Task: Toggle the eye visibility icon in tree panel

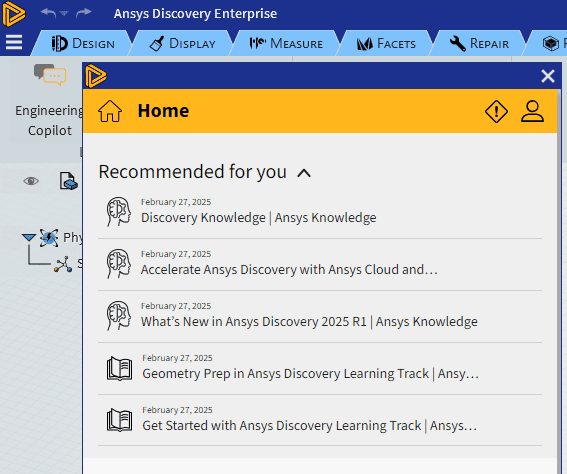Action: pyautogui.click(x=31, y=181)
